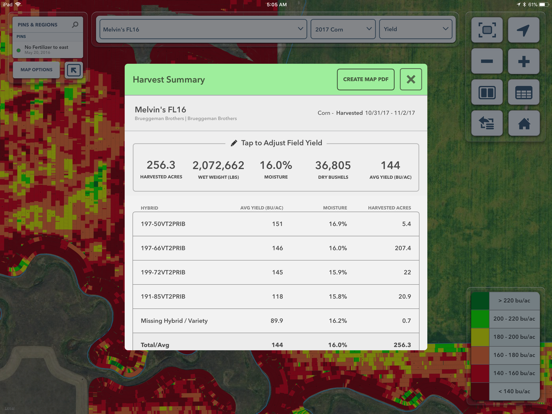Select the 191-85VT2PRIB hybrid row
552x414 pixels.
tap(276, 297)
